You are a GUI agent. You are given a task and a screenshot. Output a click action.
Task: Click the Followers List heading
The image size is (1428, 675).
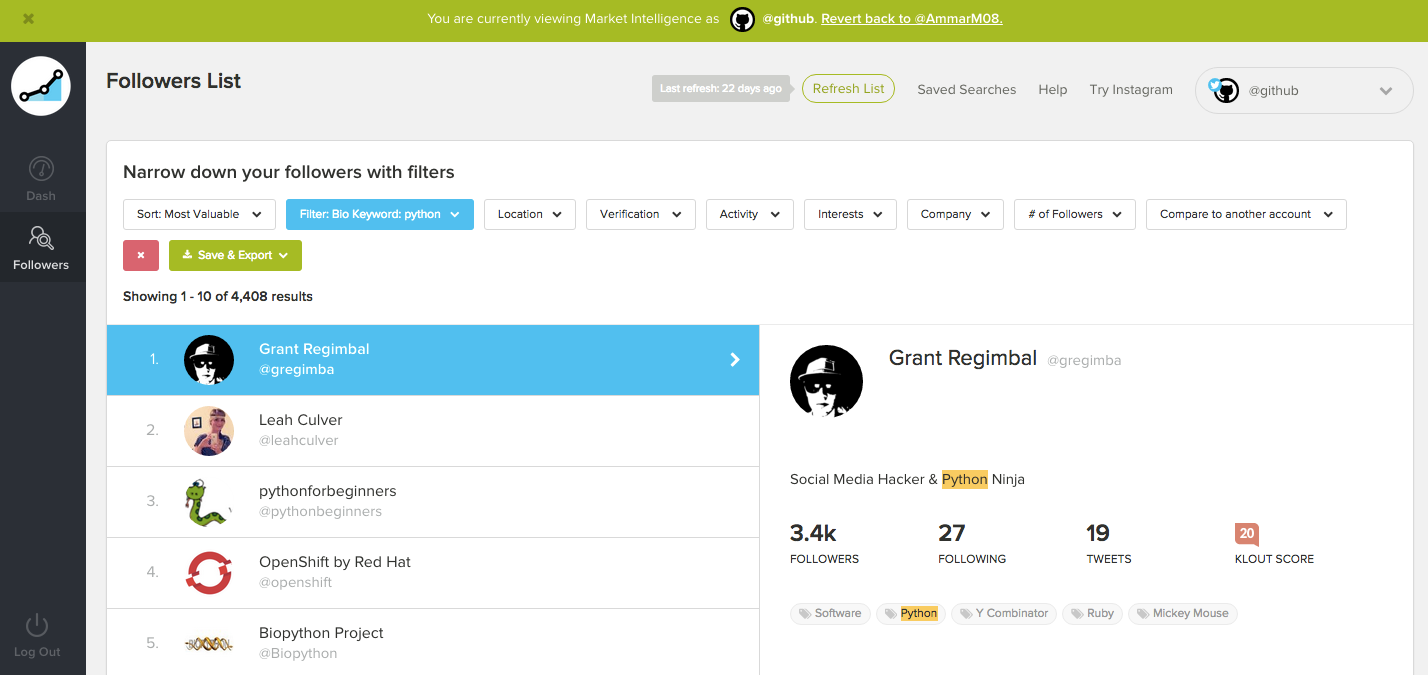174,81
